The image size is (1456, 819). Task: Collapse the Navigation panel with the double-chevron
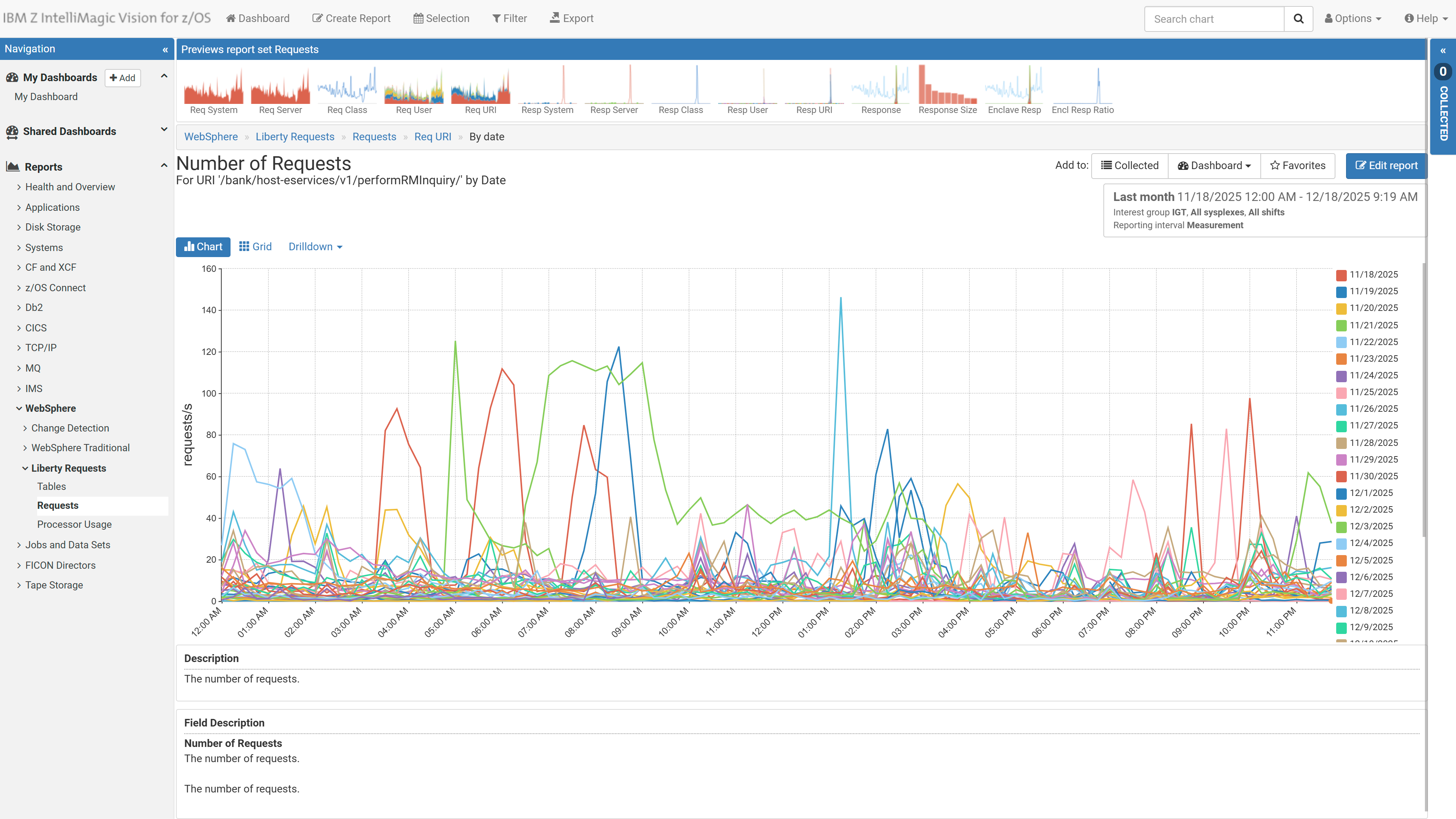pyautogui.click(x=165, y=50)
